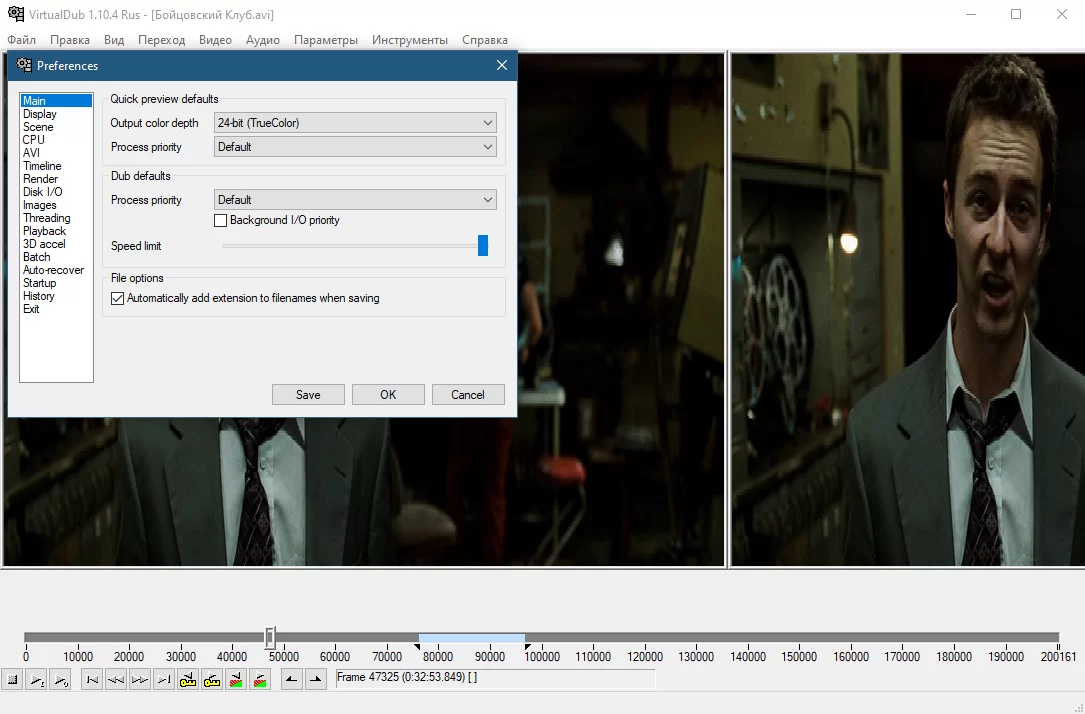Select the Main preferences category
The width and height of the screenshot is (1085, 714).
56,101
